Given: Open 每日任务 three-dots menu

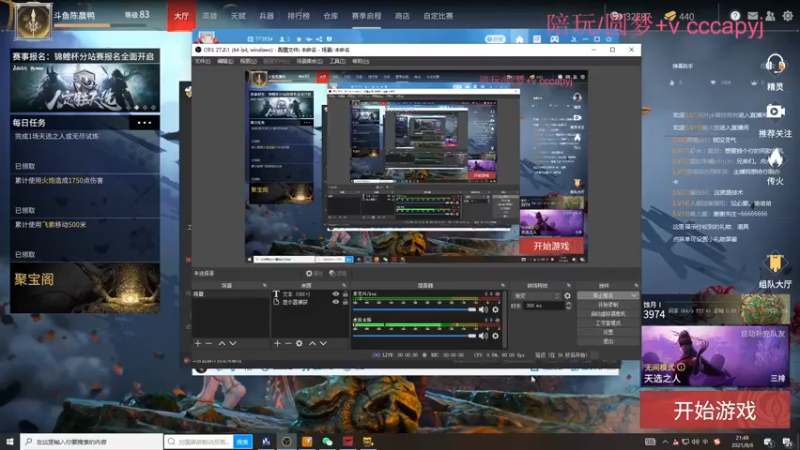Looking at the screenshot, I should [144, 122].
